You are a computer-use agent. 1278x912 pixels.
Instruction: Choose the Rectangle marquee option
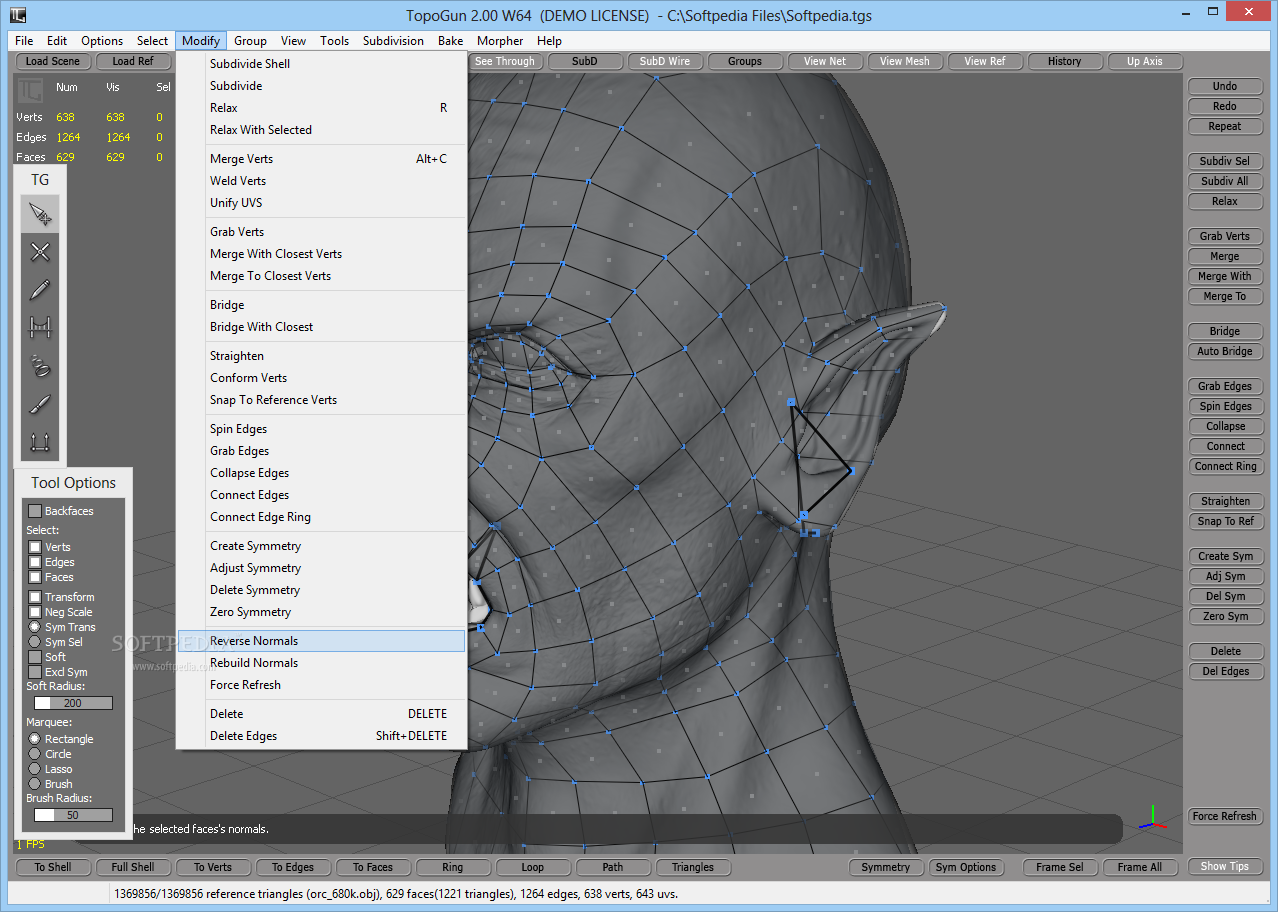click(35, 739)
